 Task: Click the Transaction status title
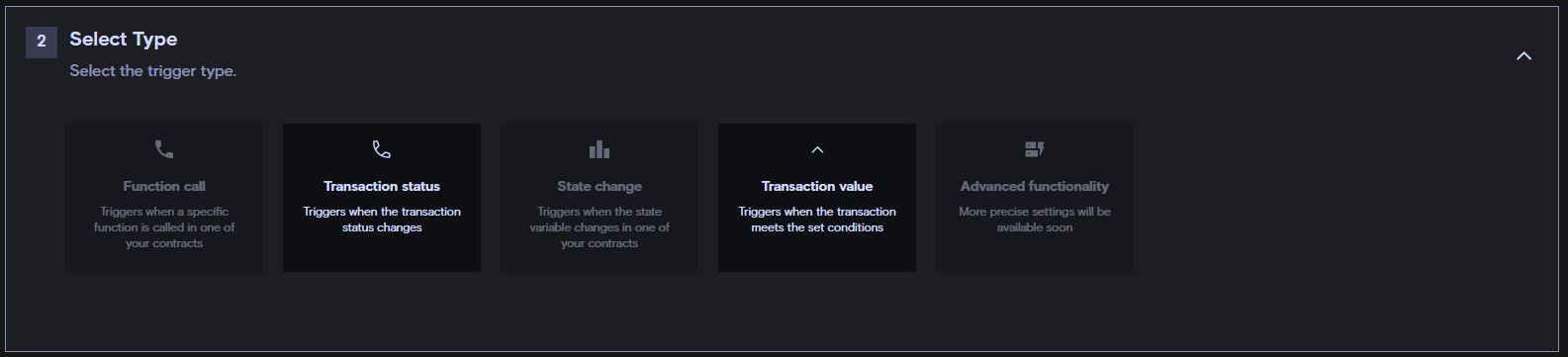pos(382,186)
